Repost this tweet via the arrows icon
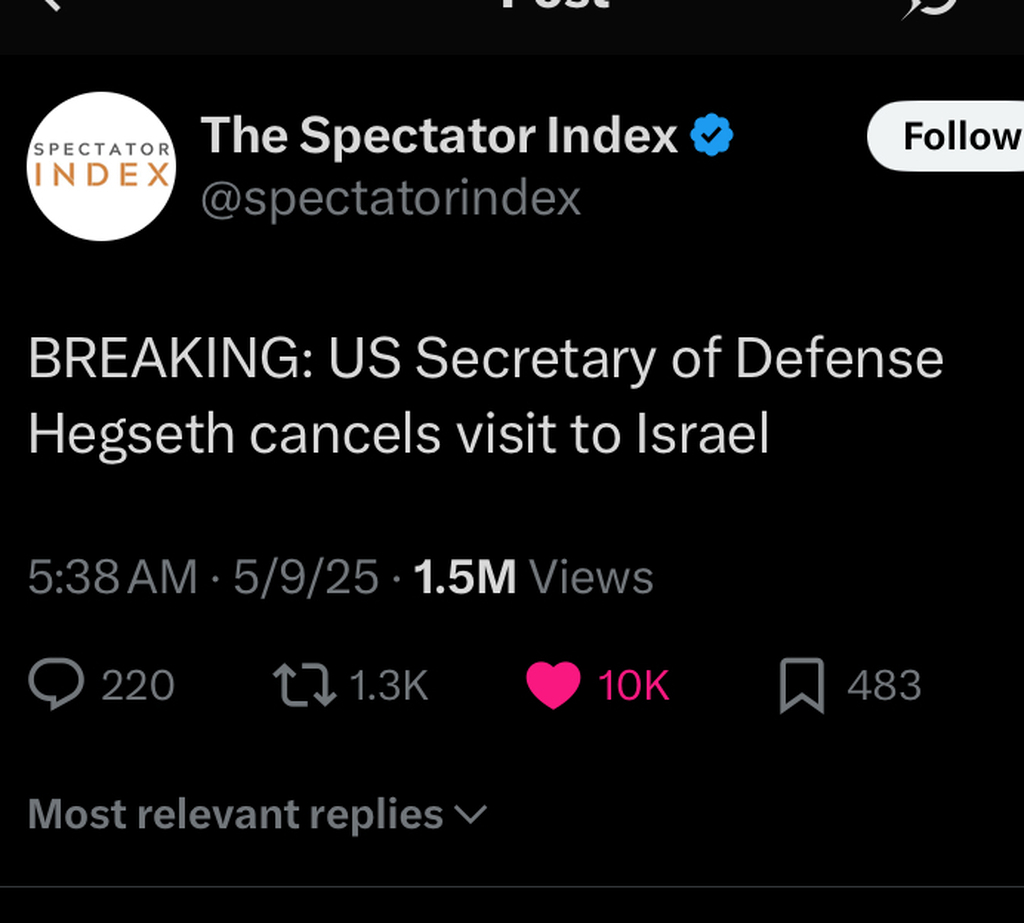Screen dimensions: 1024x923 tap(304, 686)
